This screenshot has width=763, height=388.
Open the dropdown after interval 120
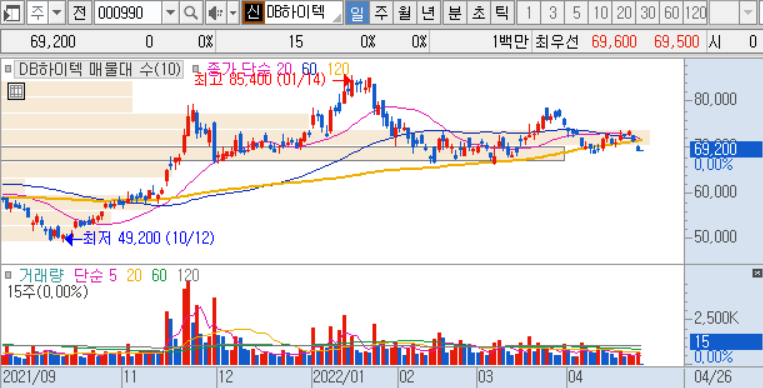747,13
